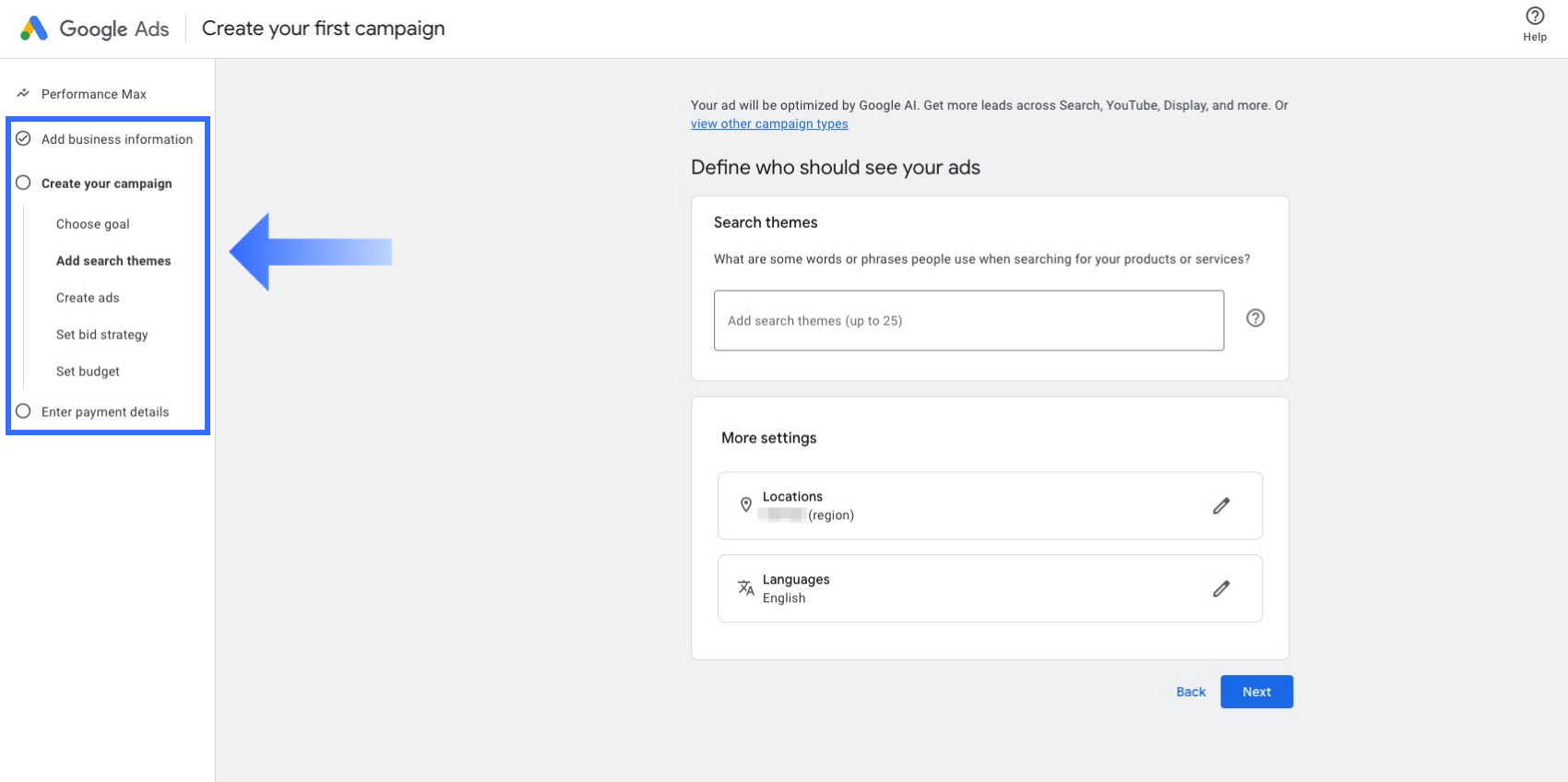The width and height of the screenshot is (1568, 782).
Task: Click the Languages translate icon
Action: (746, 587)
